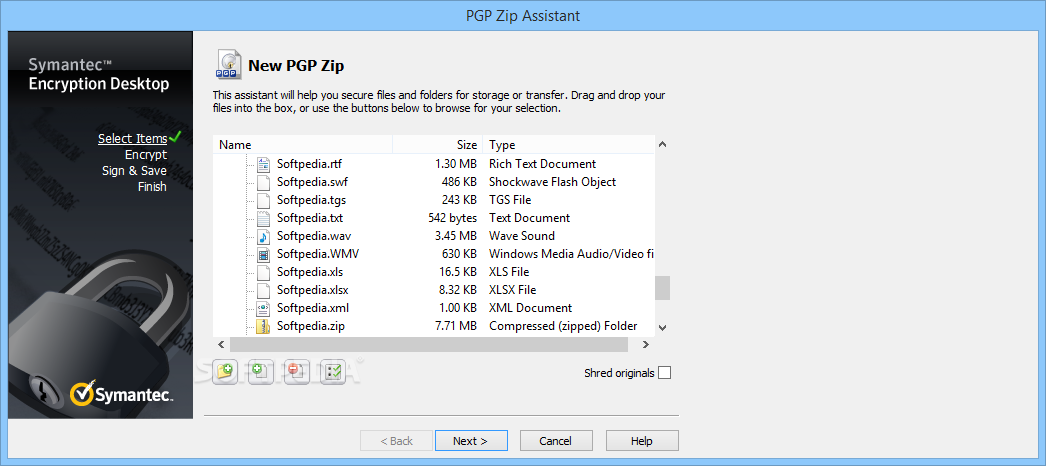Click the Encrypt step in the sidebar
The height and width of the screenshot is (466, 1046).
pyautogui.click(x=146, y=155)
